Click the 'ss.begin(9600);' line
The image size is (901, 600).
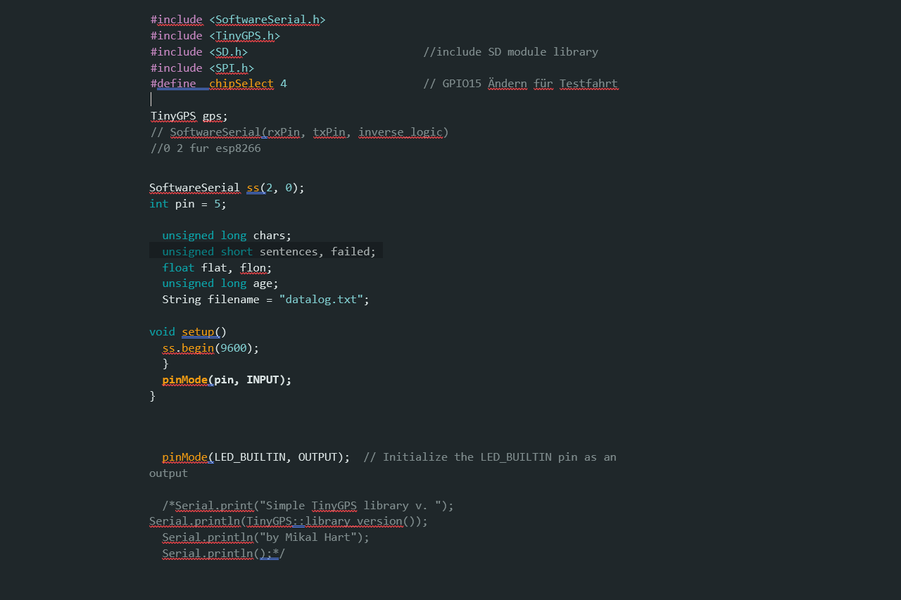pos(210,348)
